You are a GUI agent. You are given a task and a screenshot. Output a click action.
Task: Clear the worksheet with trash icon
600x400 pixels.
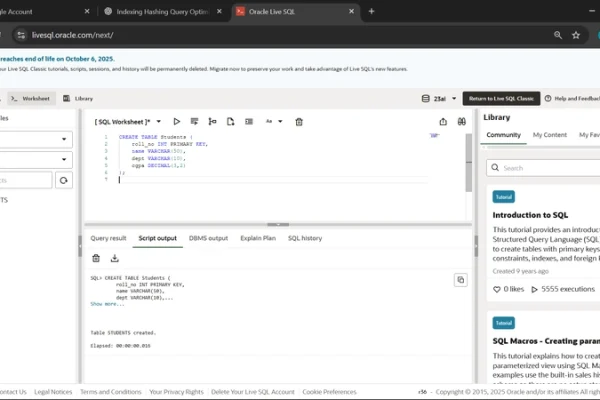click(x=298, y=121)
